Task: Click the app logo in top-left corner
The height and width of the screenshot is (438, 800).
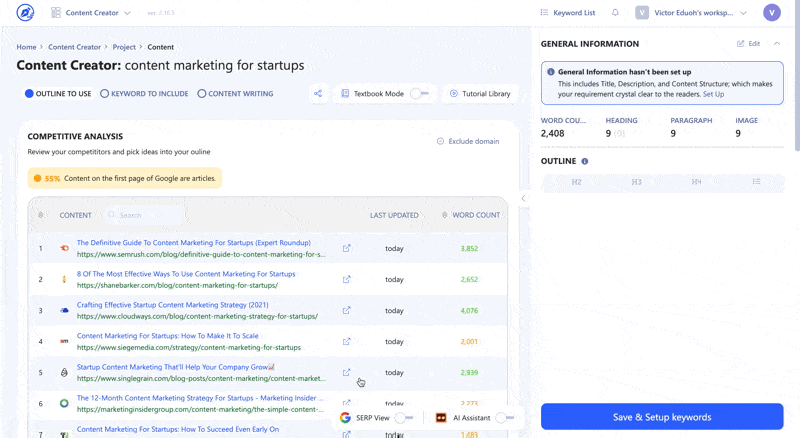Action: point(25,12)
